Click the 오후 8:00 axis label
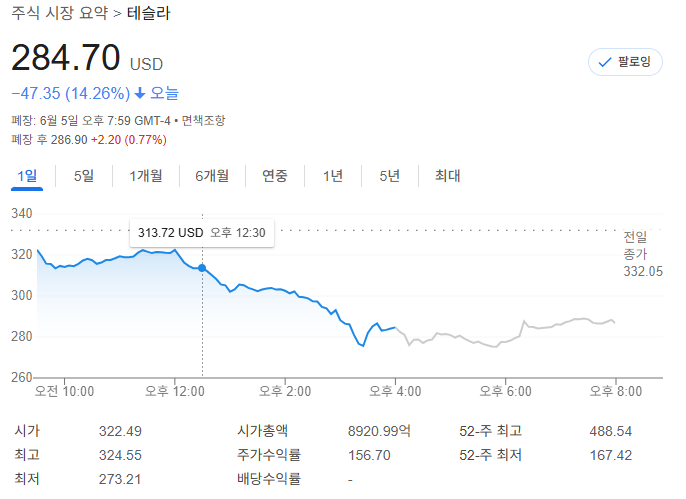 [616, 391]
